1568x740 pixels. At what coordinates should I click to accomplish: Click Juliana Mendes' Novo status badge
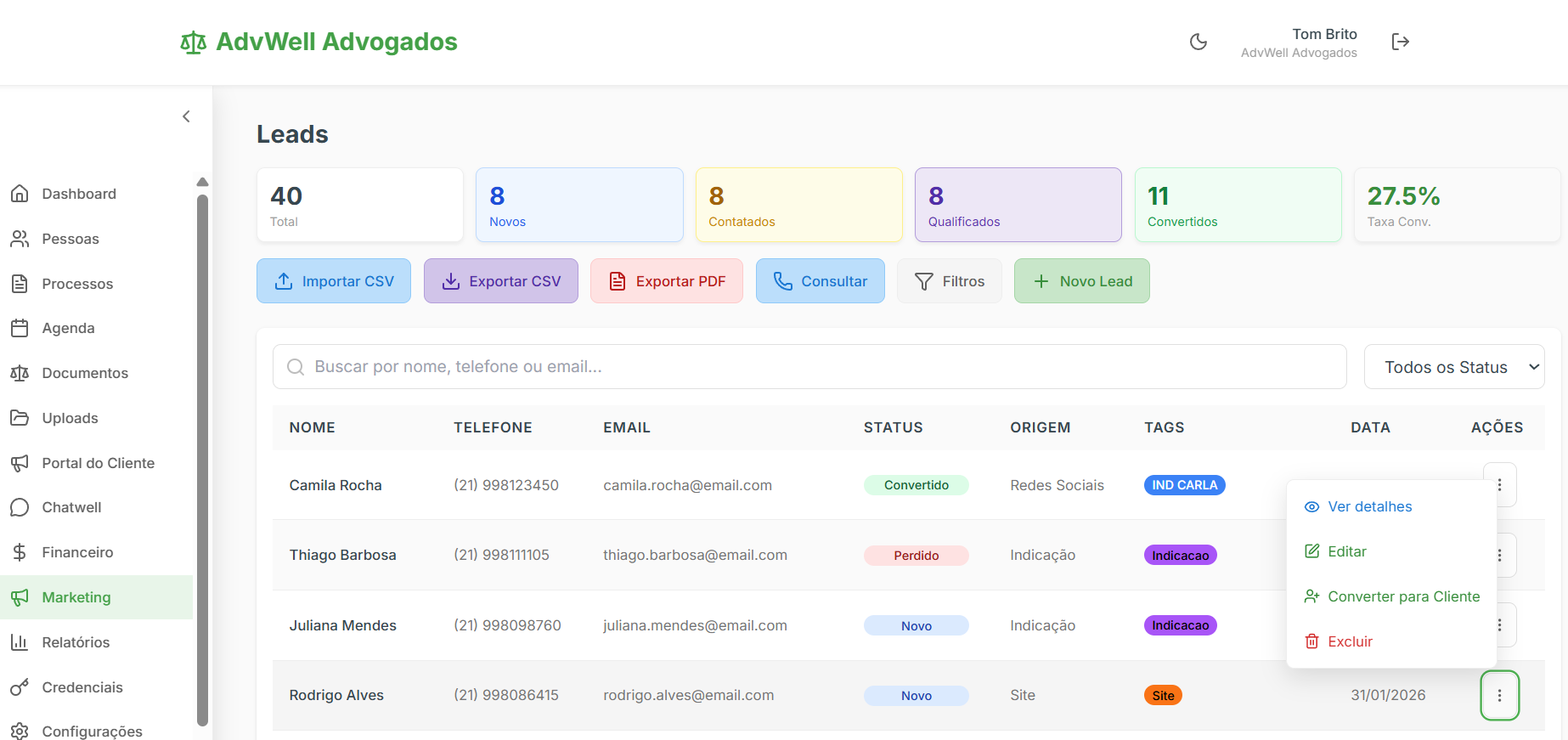[x=917, y=625]
